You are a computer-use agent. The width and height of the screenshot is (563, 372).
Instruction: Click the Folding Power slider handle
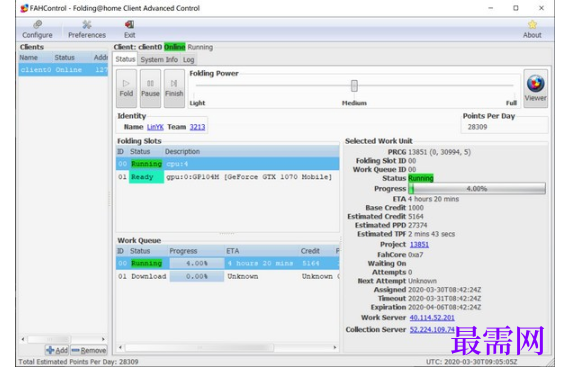354,86
